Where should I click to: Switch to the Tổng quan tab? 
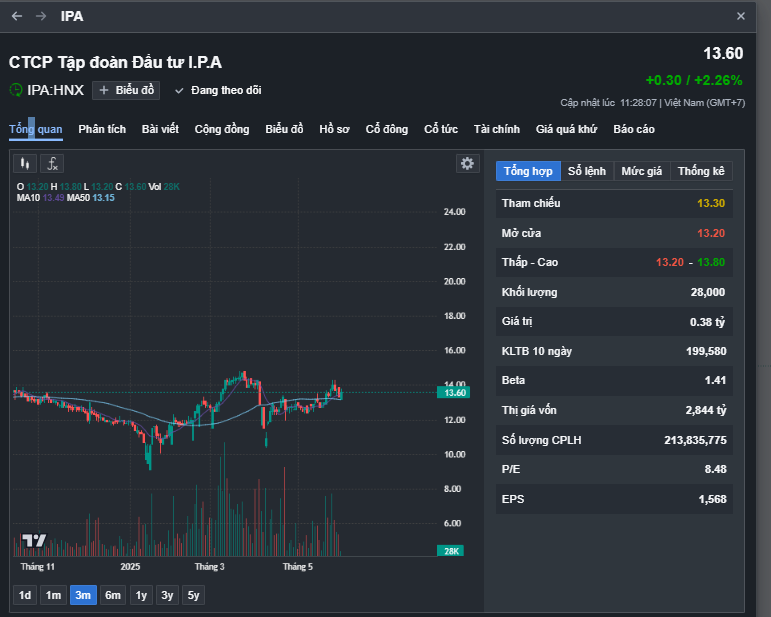tap(35, 129)
